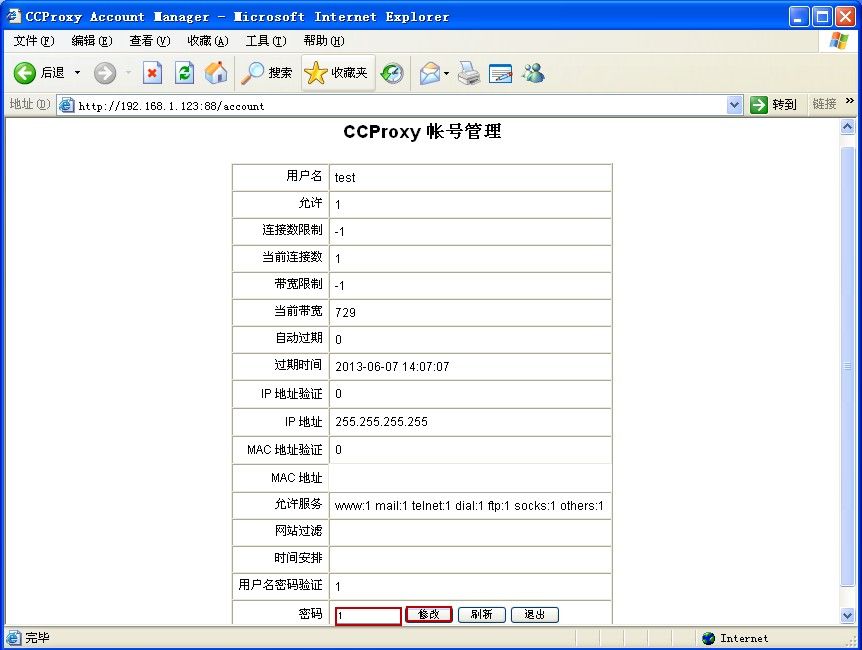Click the Edit page icon
The height and width of the screenshot is (650, 862).
point(500,73)
